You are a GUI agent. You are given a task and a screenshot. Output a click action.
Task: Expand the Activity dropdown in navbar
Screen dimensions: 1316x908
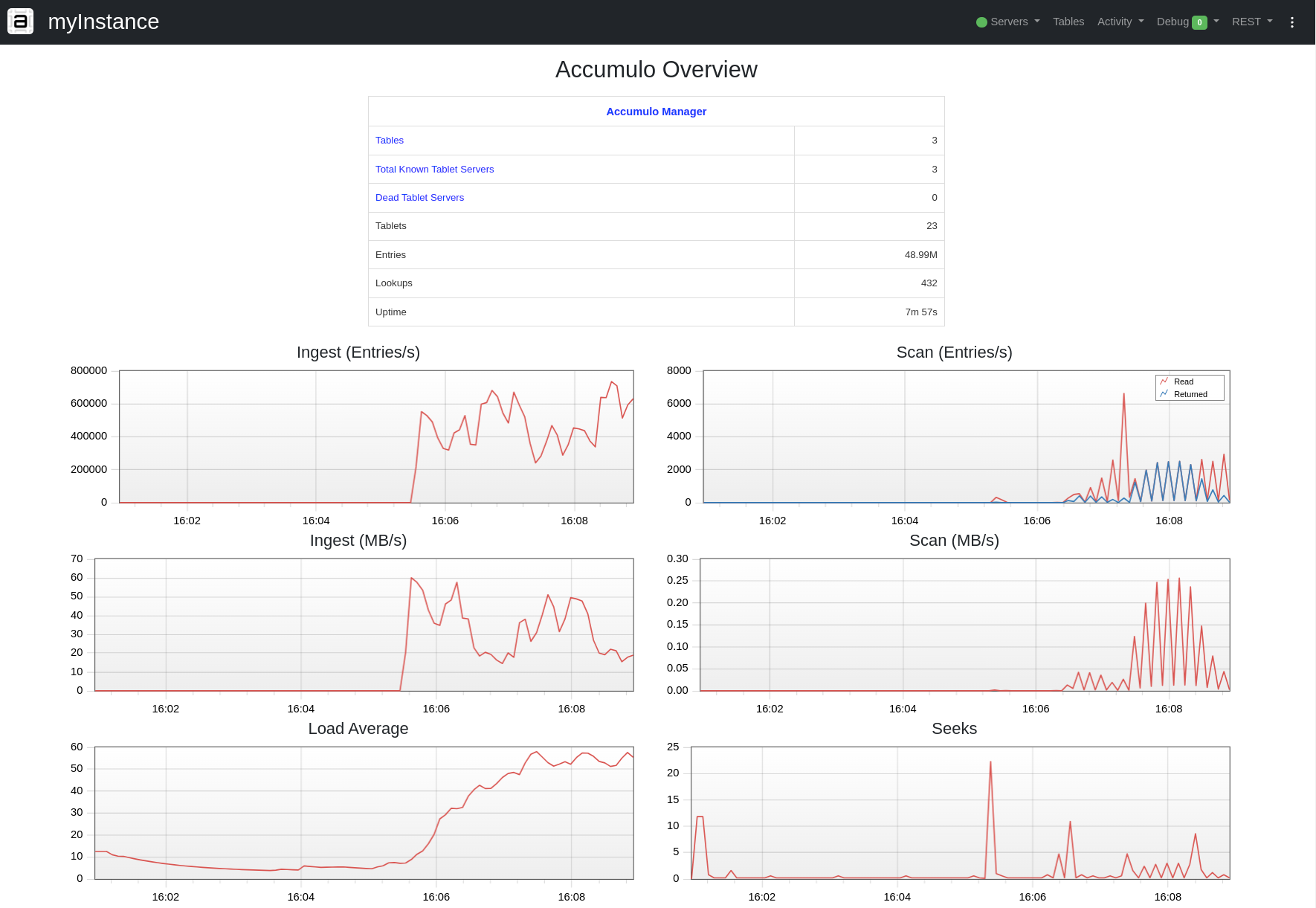click(x=1120, y=22)
